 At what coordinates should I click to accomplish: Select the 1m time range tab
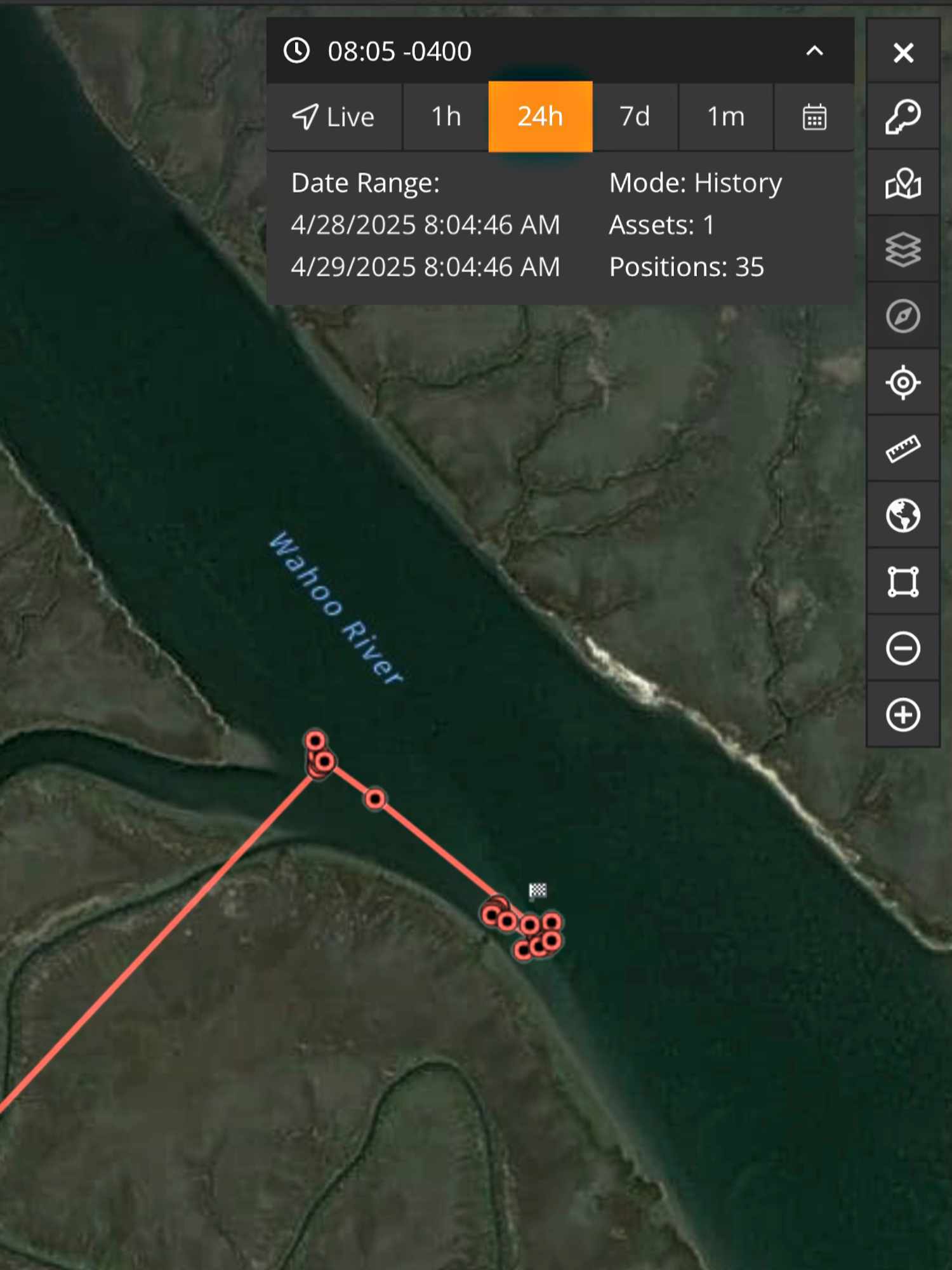pos(726,117)
